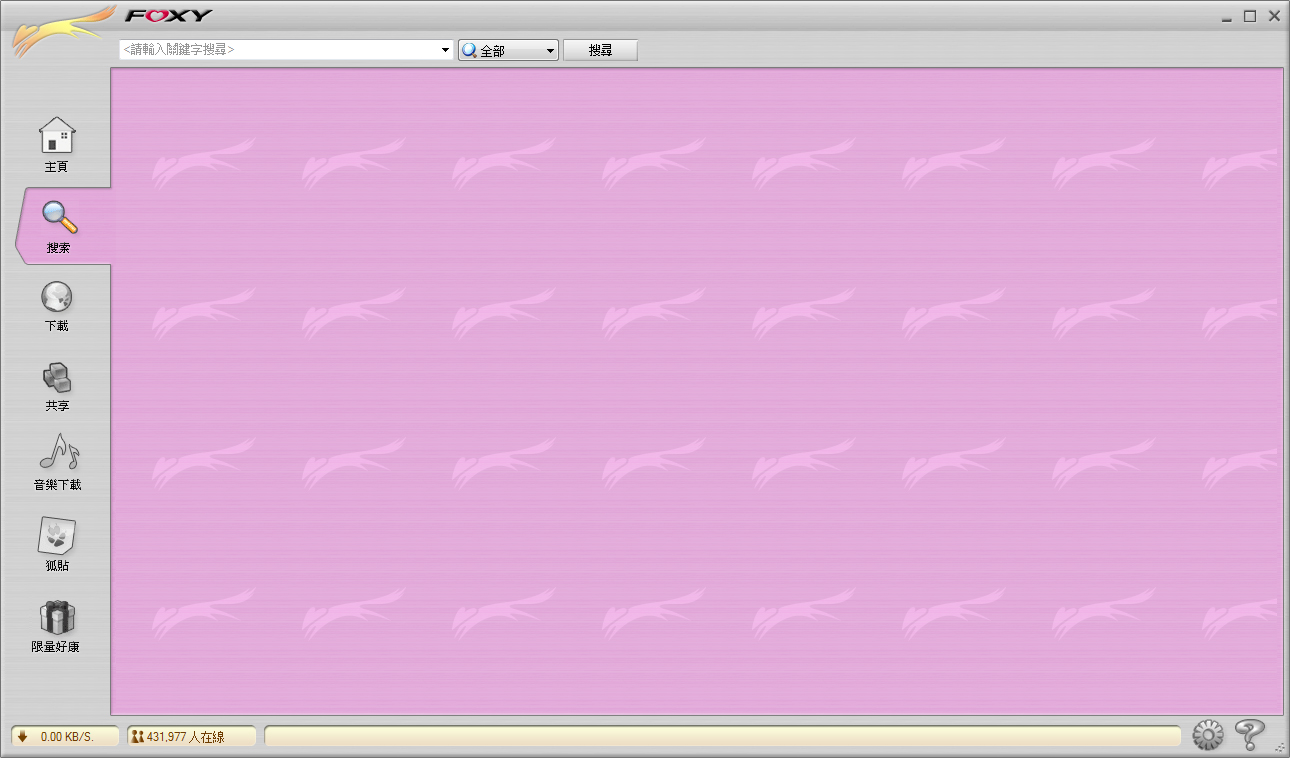
Task: Expand the search keyword history arrow
Action: (x=446, y=50)
